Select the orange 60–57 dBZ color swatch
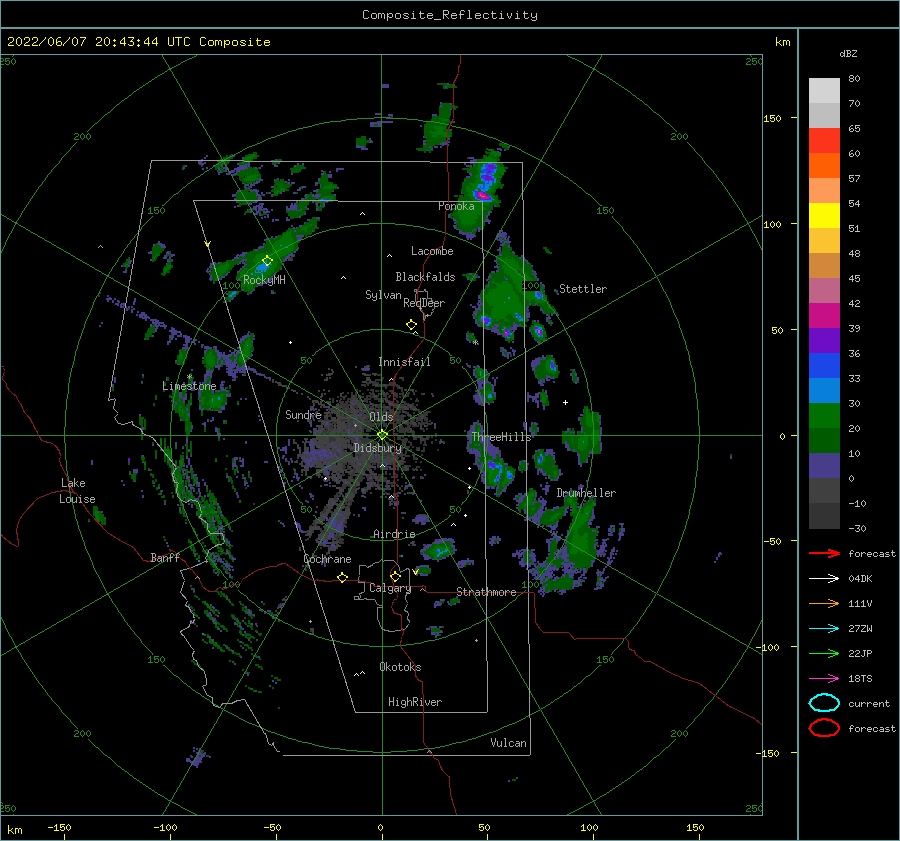The image size is (900, 841). [824, 166]
